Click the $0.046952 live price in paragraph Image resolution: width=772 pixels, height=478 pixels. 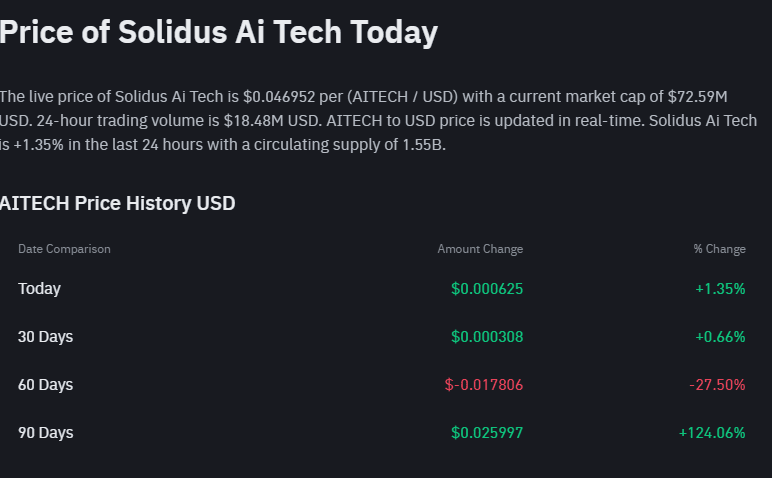point(279,96)
